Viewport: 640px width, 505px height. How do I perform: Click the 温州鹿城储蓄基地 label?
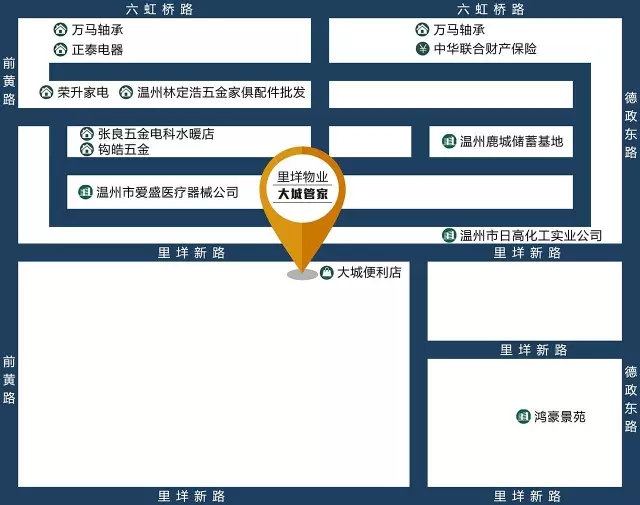512,142
